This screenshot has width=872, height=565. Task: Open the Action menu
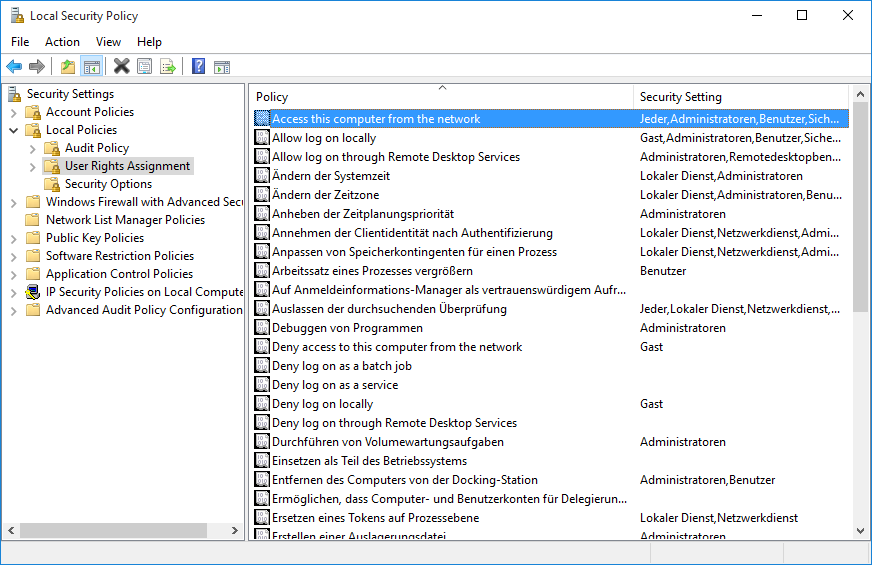(62, 42)
